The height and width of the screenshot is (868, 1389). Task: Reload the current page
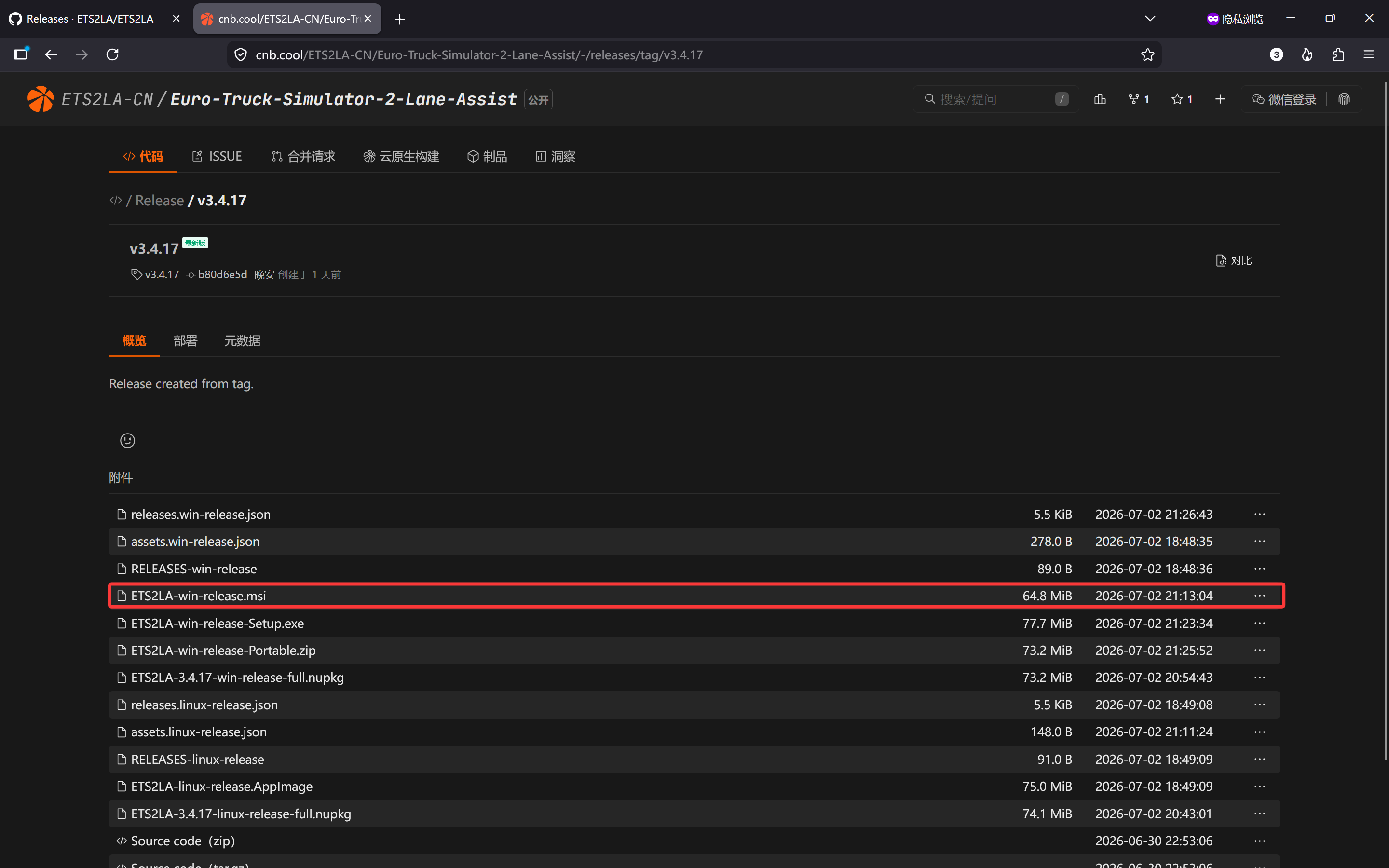click(x=112, y=54)
